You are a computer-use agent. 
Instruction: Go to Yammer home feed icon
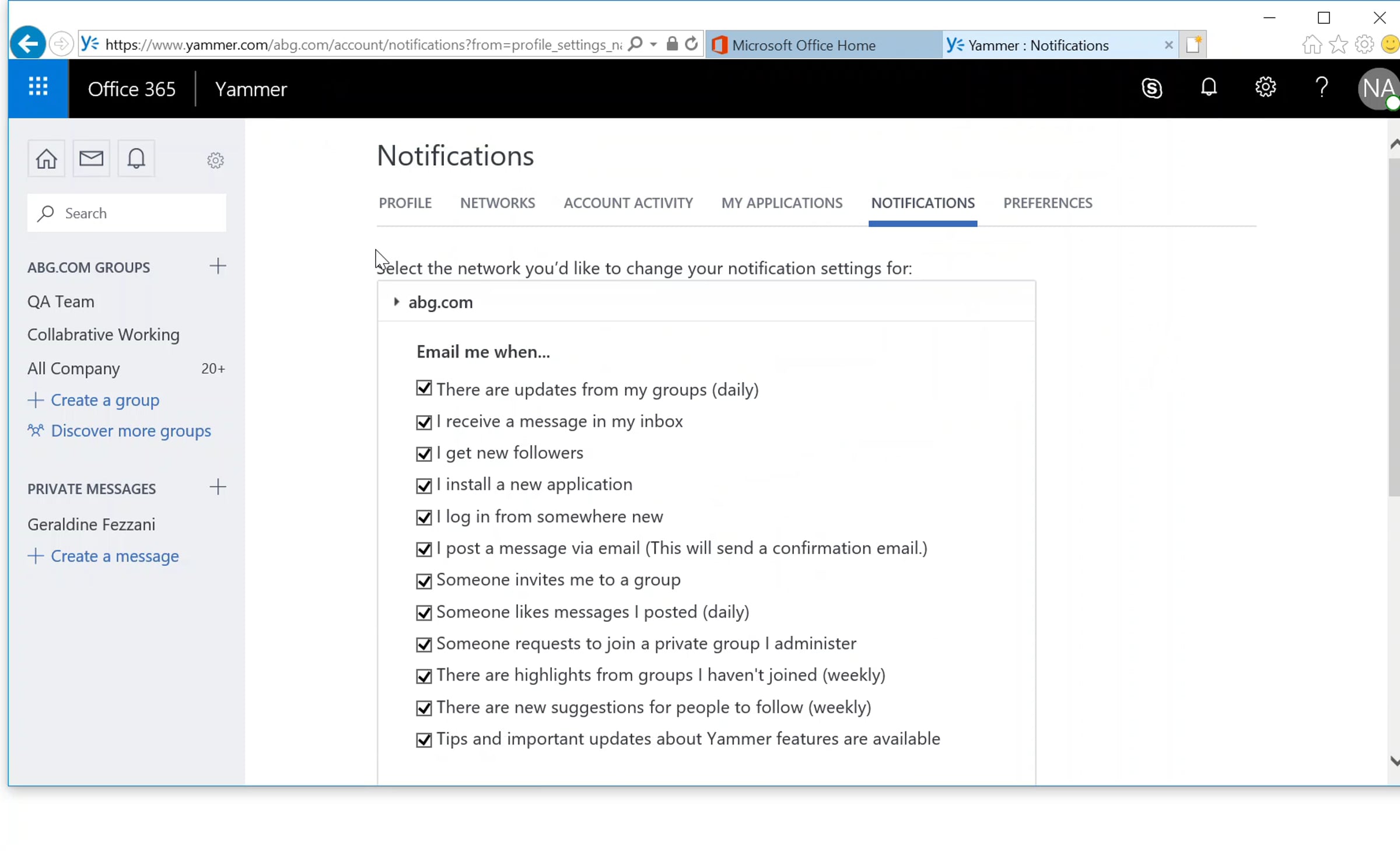point(46,159)
